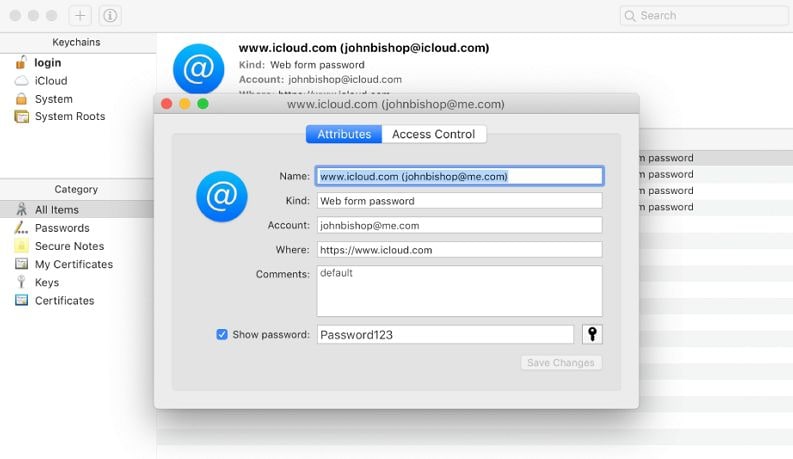Click the Where URL field
This screenshot has width=793, height=459.
(459, 250)
